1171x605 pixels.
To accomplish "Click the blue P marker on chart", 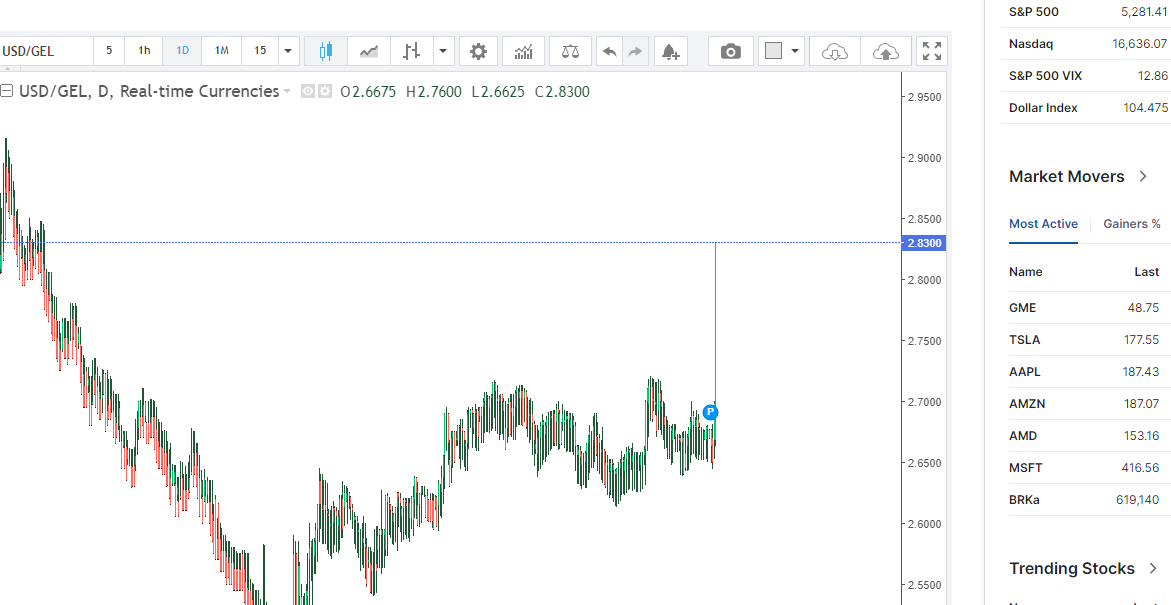I will (710, 412).
